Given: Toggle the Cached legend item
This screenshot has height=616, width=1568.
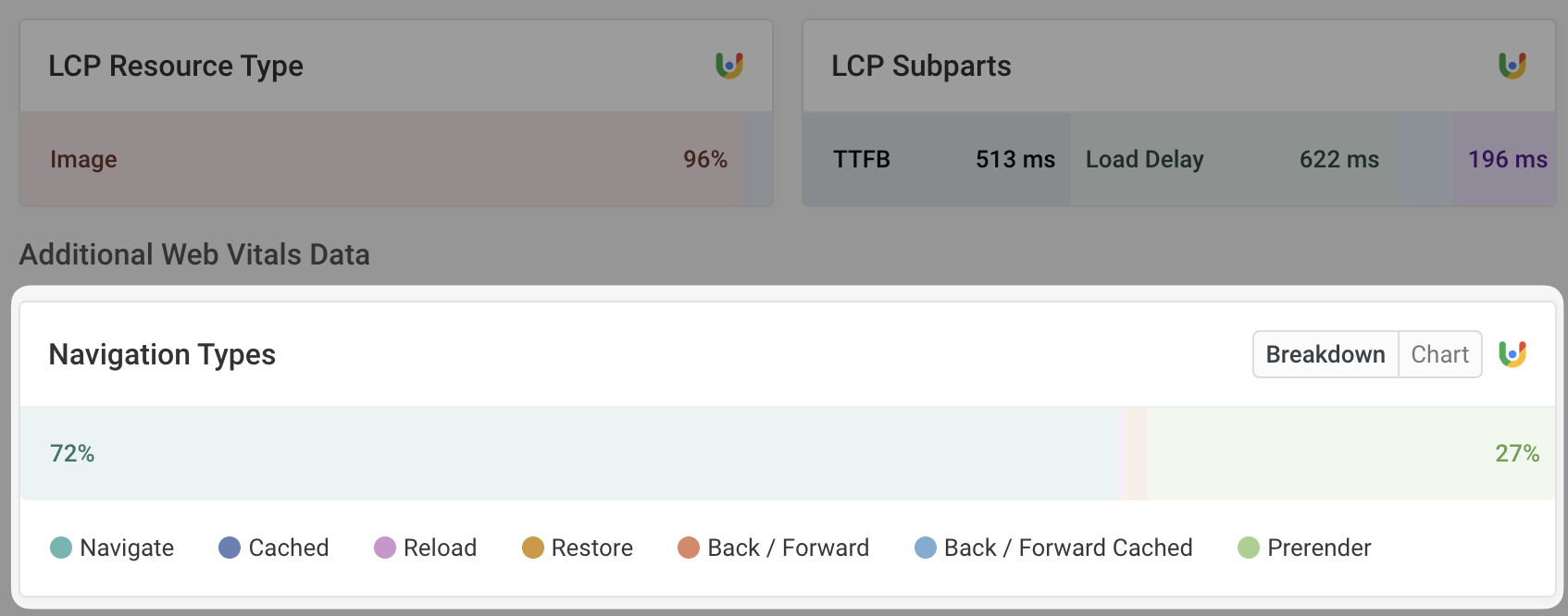Looking at the screenshot, I should click(x=274, y=548).
